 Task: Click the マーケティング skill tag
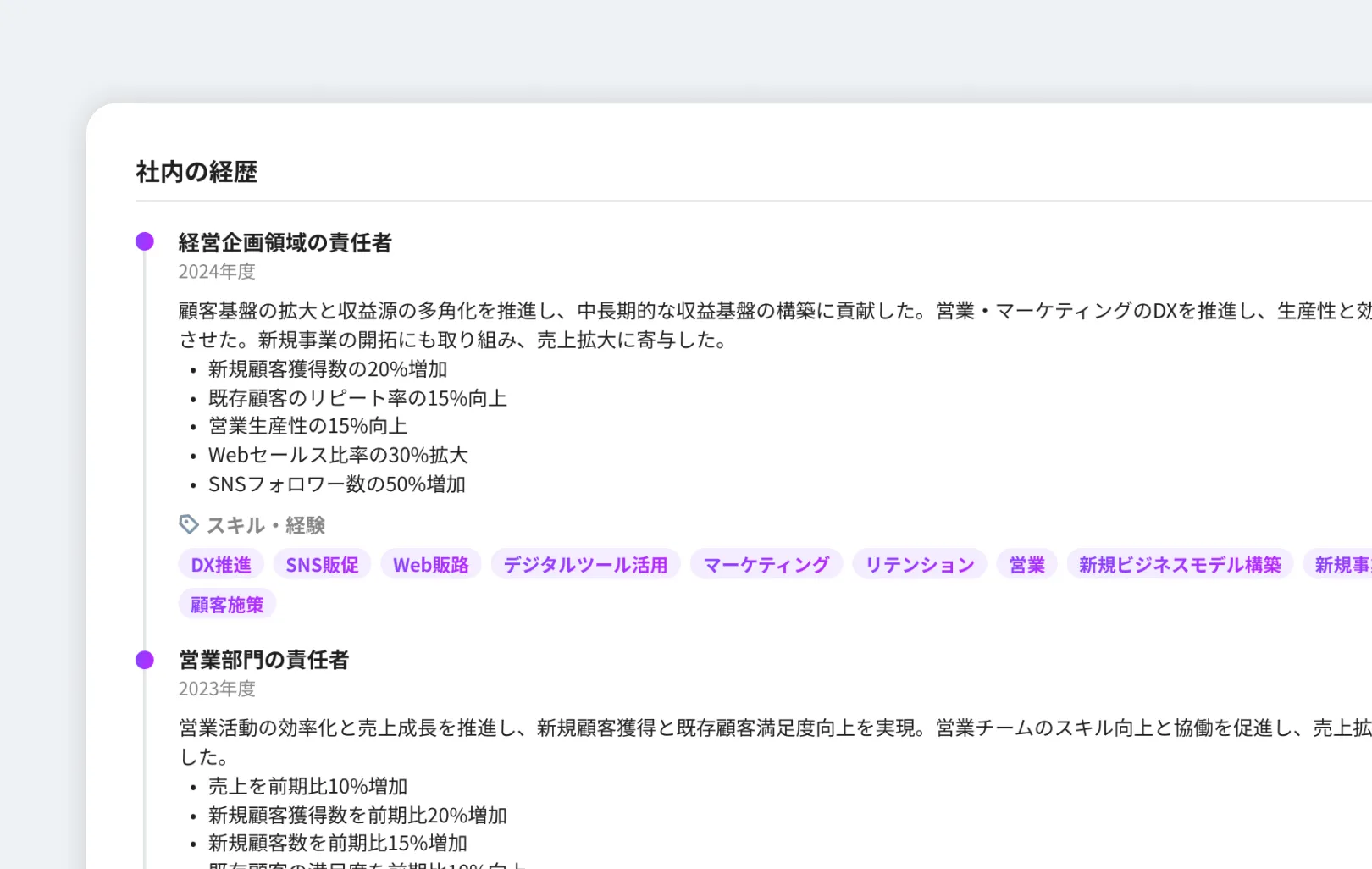pyautogui.click(x=765, y=564)
